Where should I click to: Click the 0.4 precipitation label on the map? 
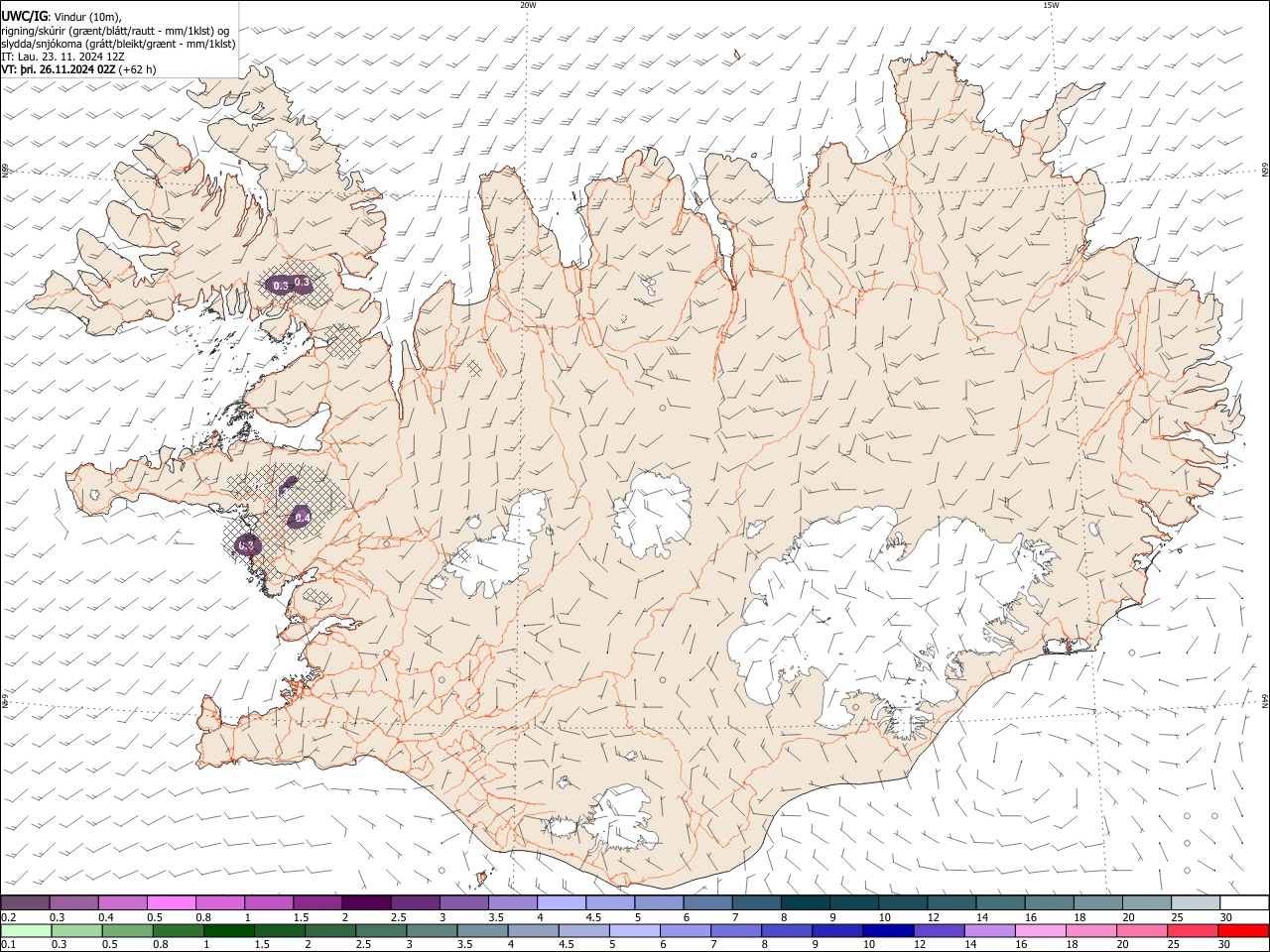[303, 518]
